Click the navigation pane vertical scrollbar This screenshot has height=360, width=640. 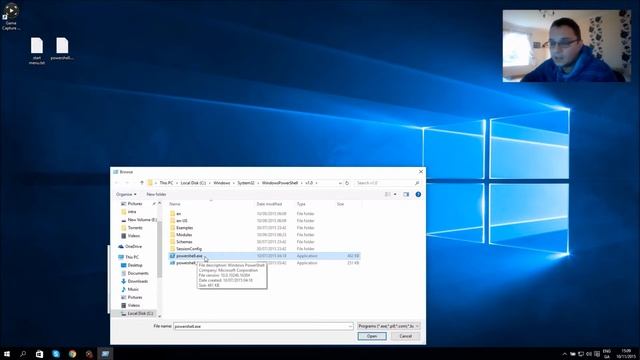point(160,249)
